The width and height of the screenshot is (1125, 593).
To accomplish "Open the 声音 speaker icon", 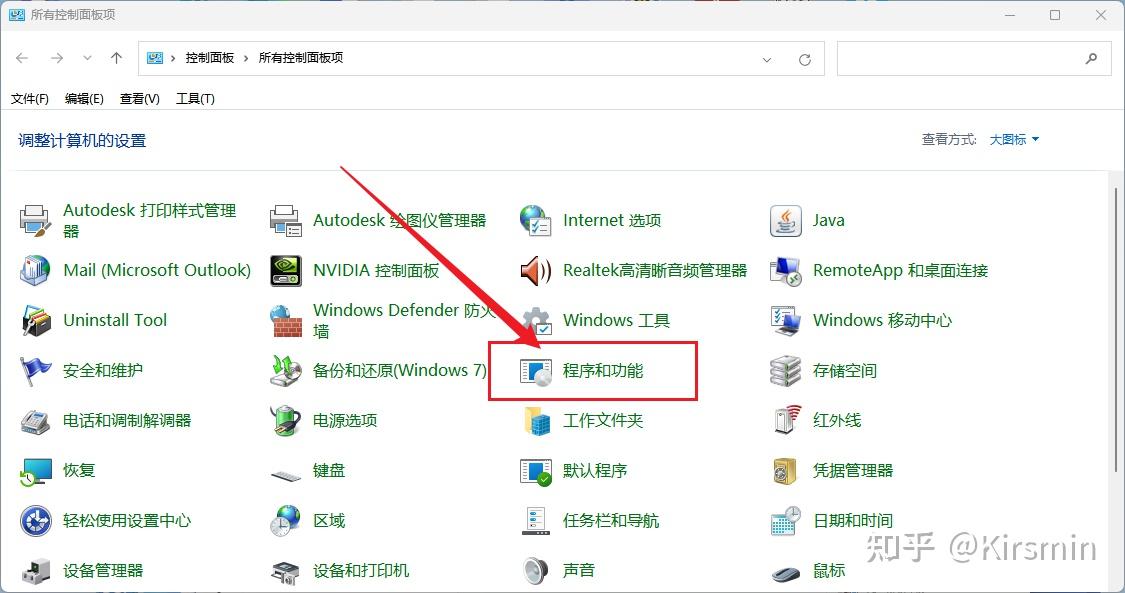I will (535, 571).
